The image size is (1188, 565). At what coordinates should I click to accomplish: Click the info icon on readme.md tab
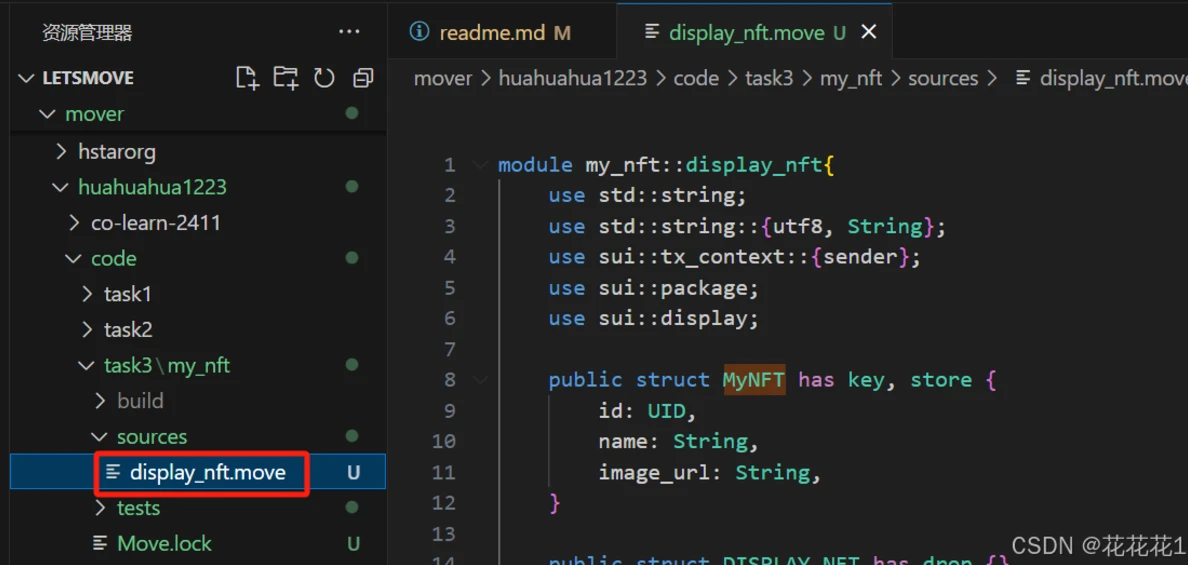(420, 32)
